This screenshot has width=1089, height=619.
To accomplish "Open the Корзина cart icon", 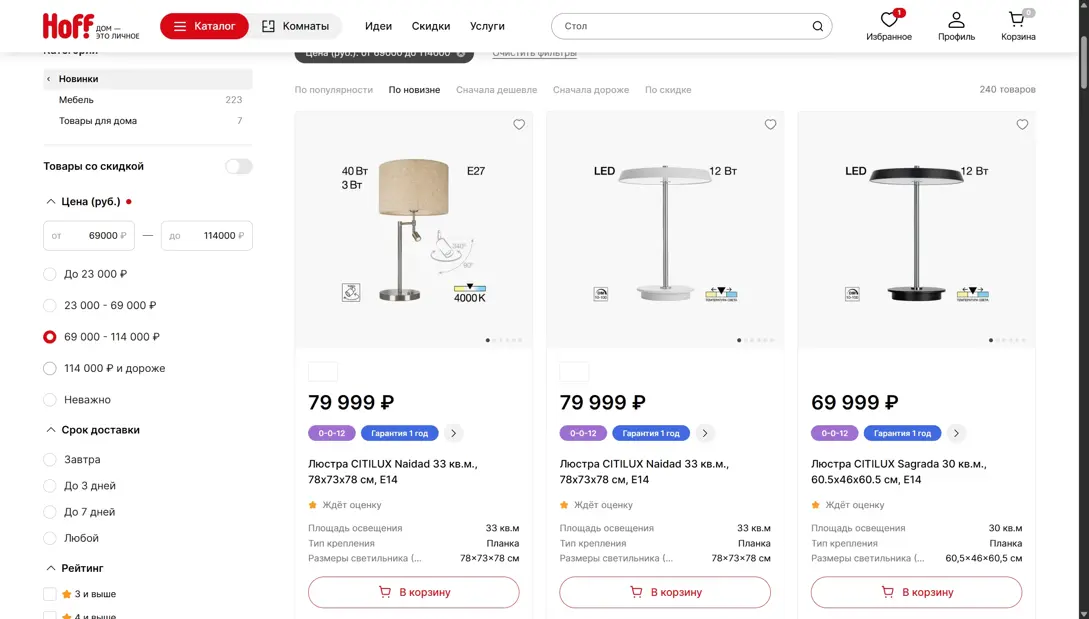I will [1017, 20].
